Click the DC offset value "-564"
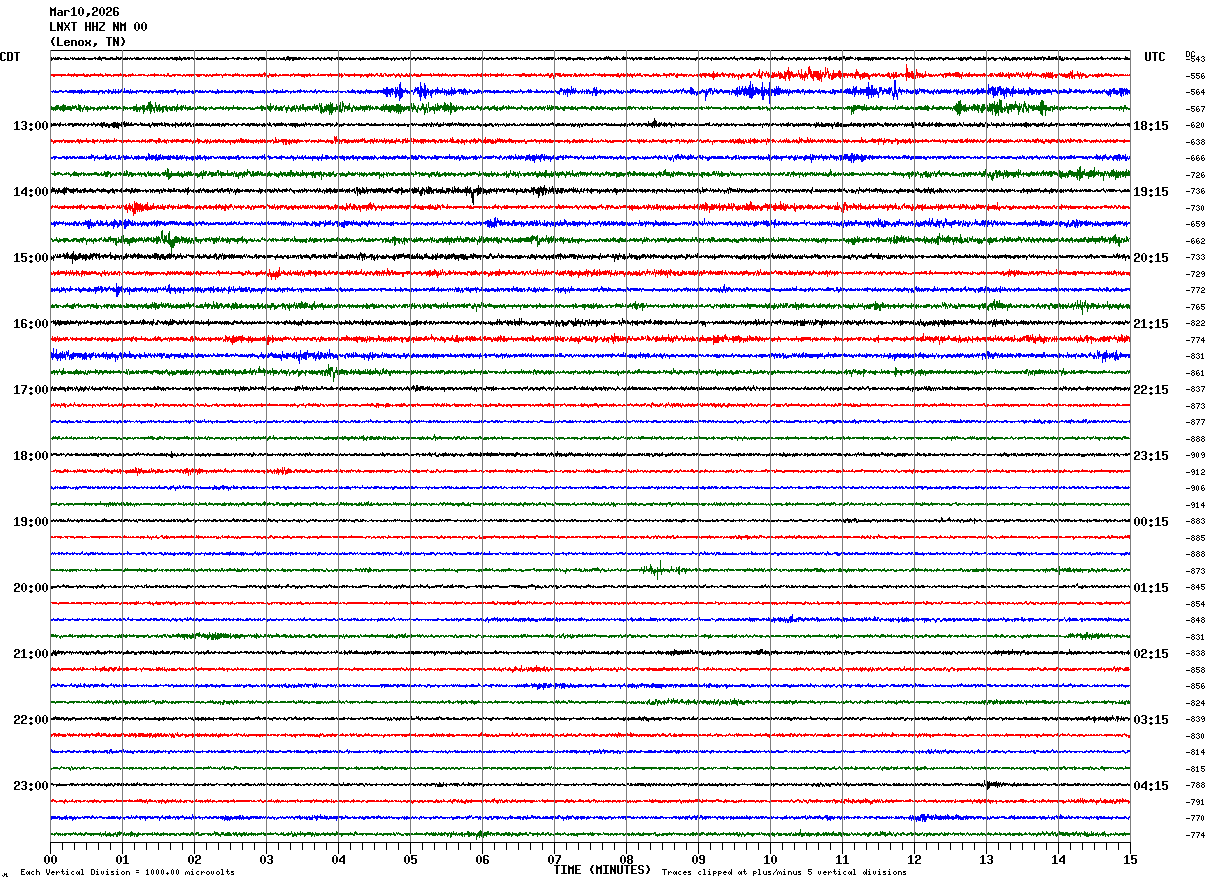 (1195, 92)
